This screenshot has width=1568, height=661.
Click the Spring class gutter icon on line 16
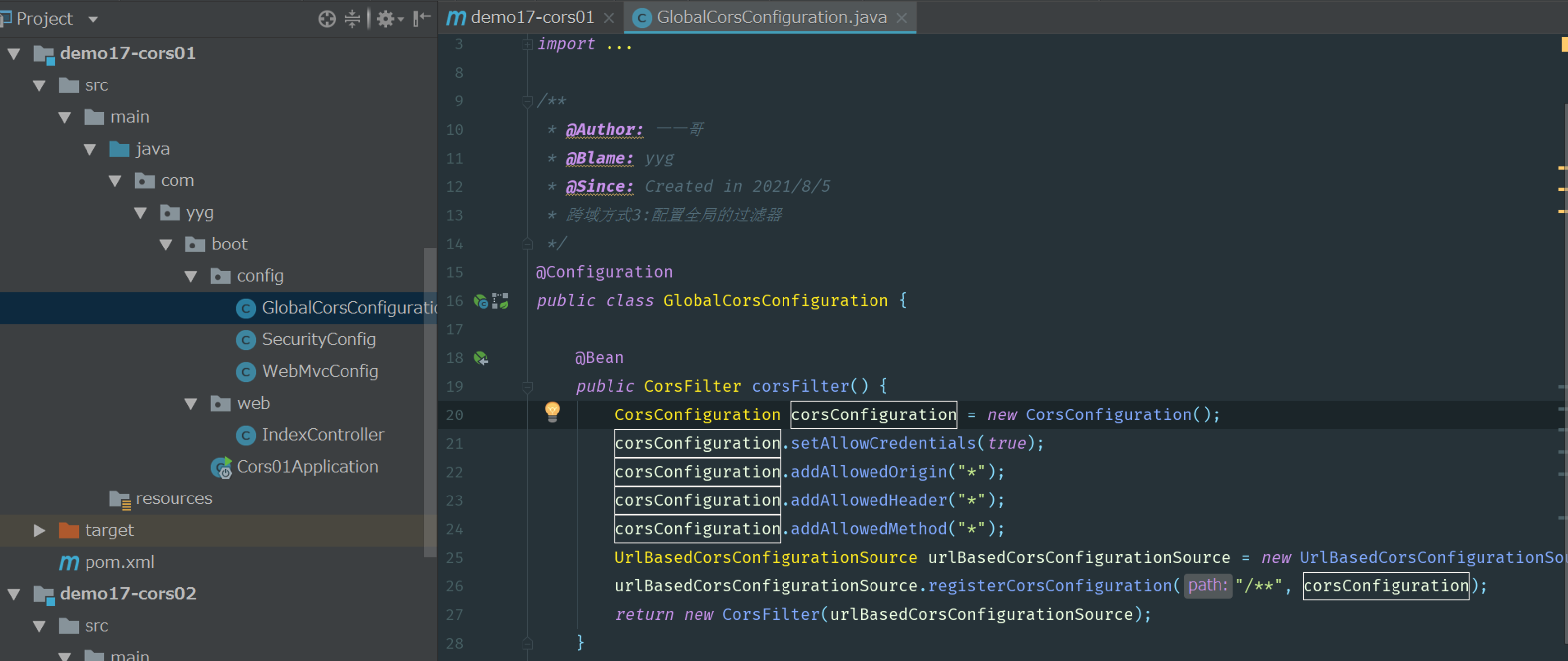point(481,301)
